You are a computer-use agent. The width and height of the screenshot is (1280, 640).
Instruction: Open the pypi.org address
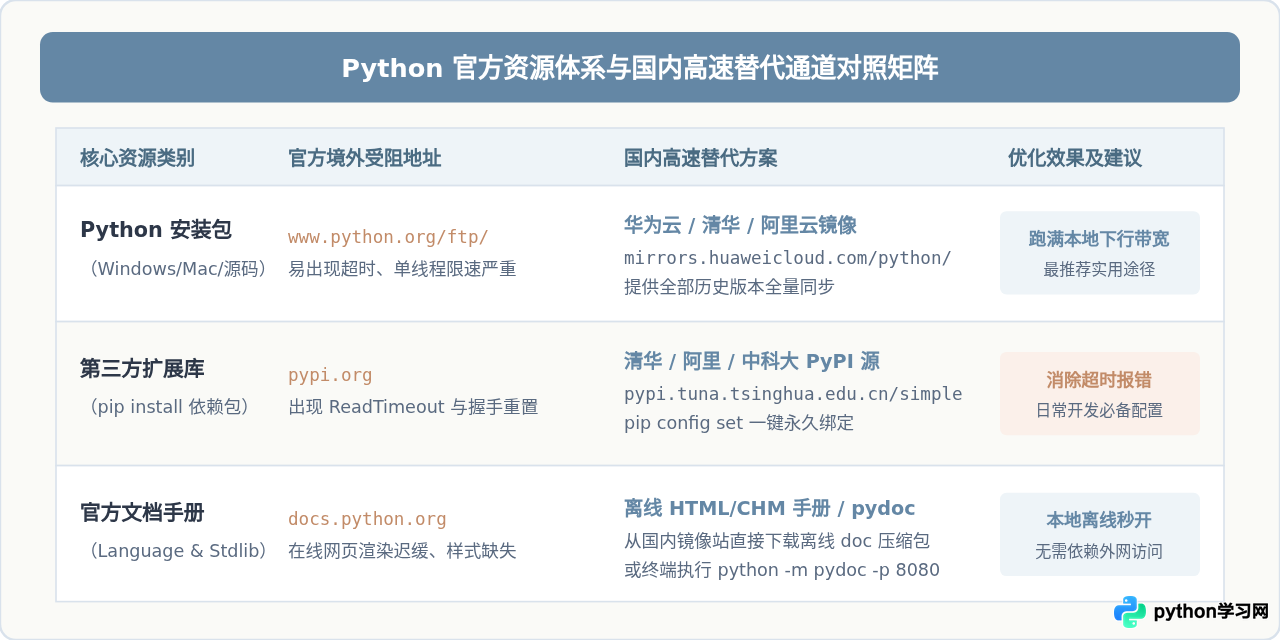(x=330, y=376)
